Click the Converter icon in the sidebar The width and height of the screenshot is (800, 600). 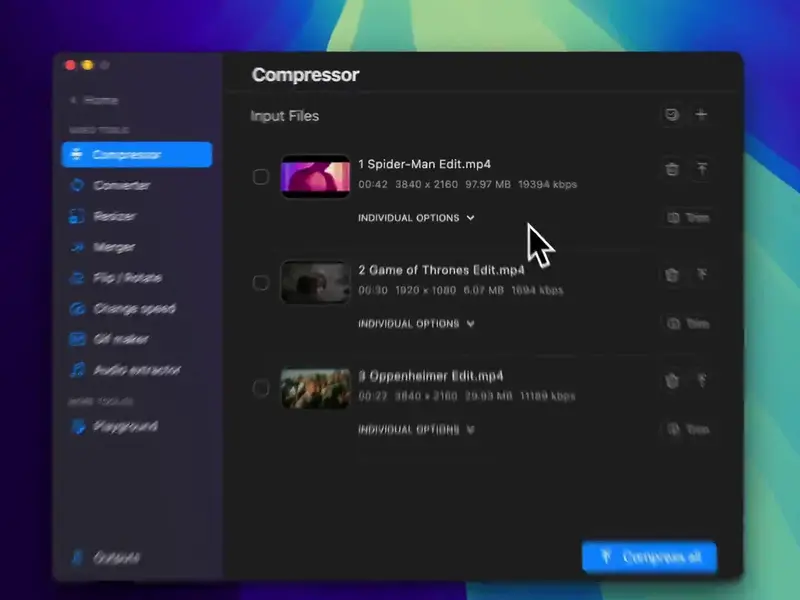[x=77, y=185]
